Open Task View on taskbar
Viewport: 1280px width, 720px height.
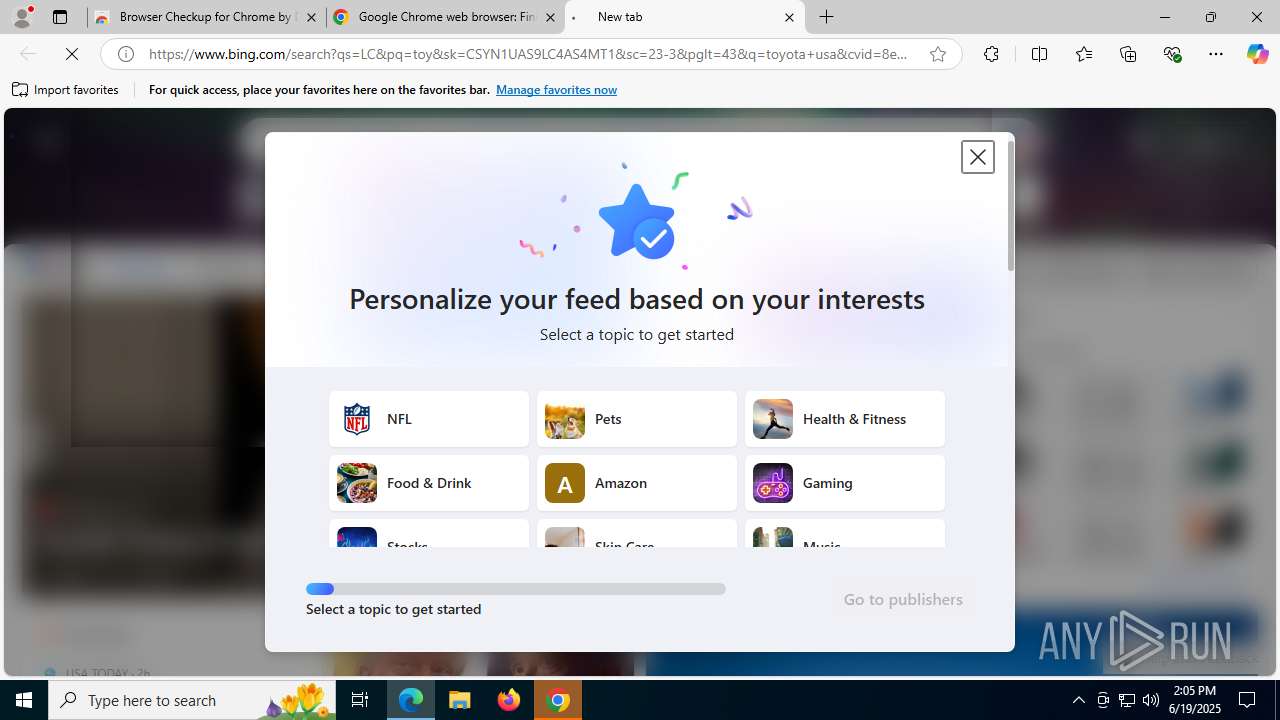click(360, 700)
